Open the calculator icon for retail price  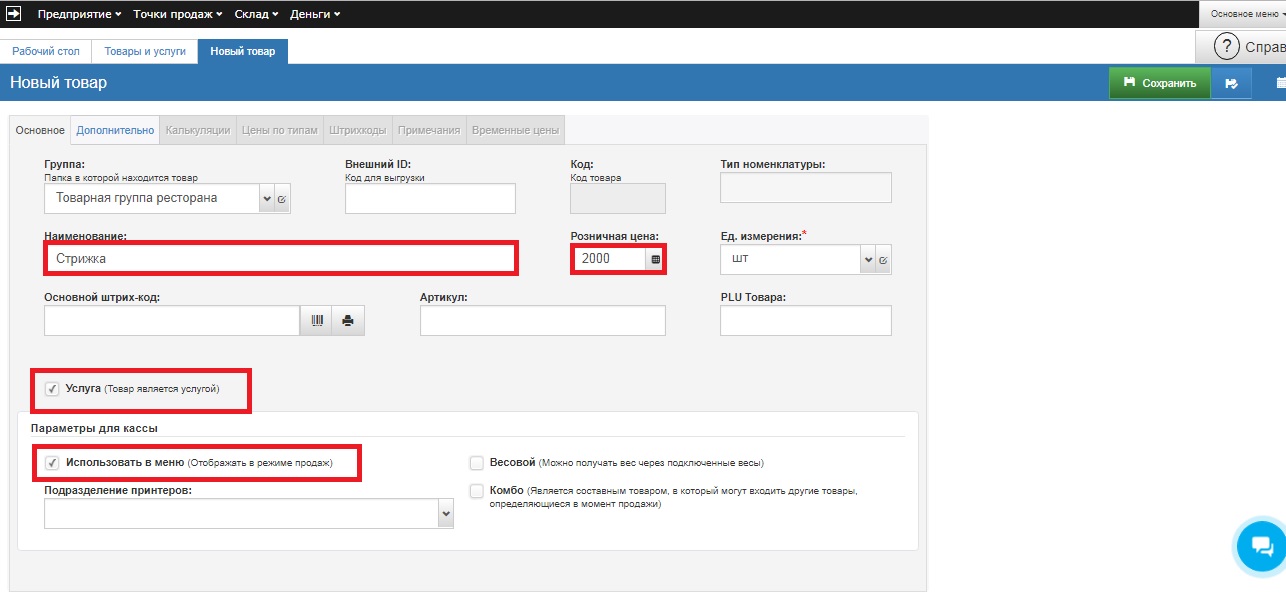(656, 259)
